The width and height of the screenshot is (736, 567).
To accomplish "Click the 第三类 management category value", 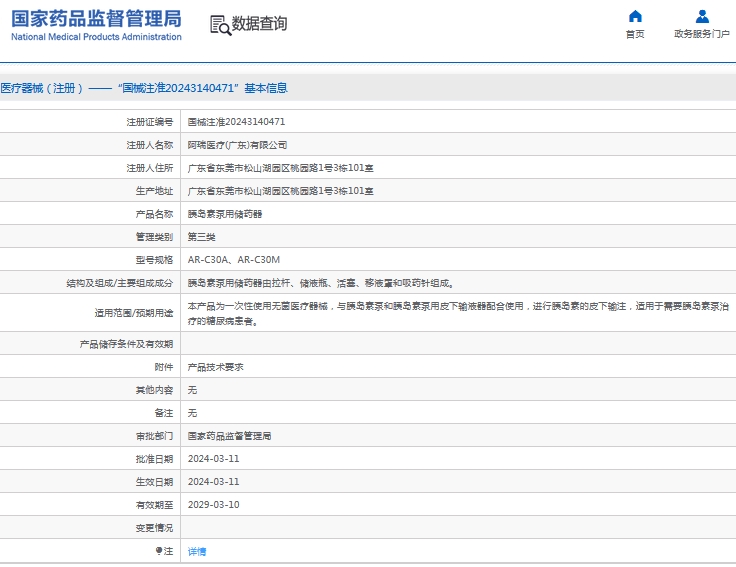I will point(202,237).
